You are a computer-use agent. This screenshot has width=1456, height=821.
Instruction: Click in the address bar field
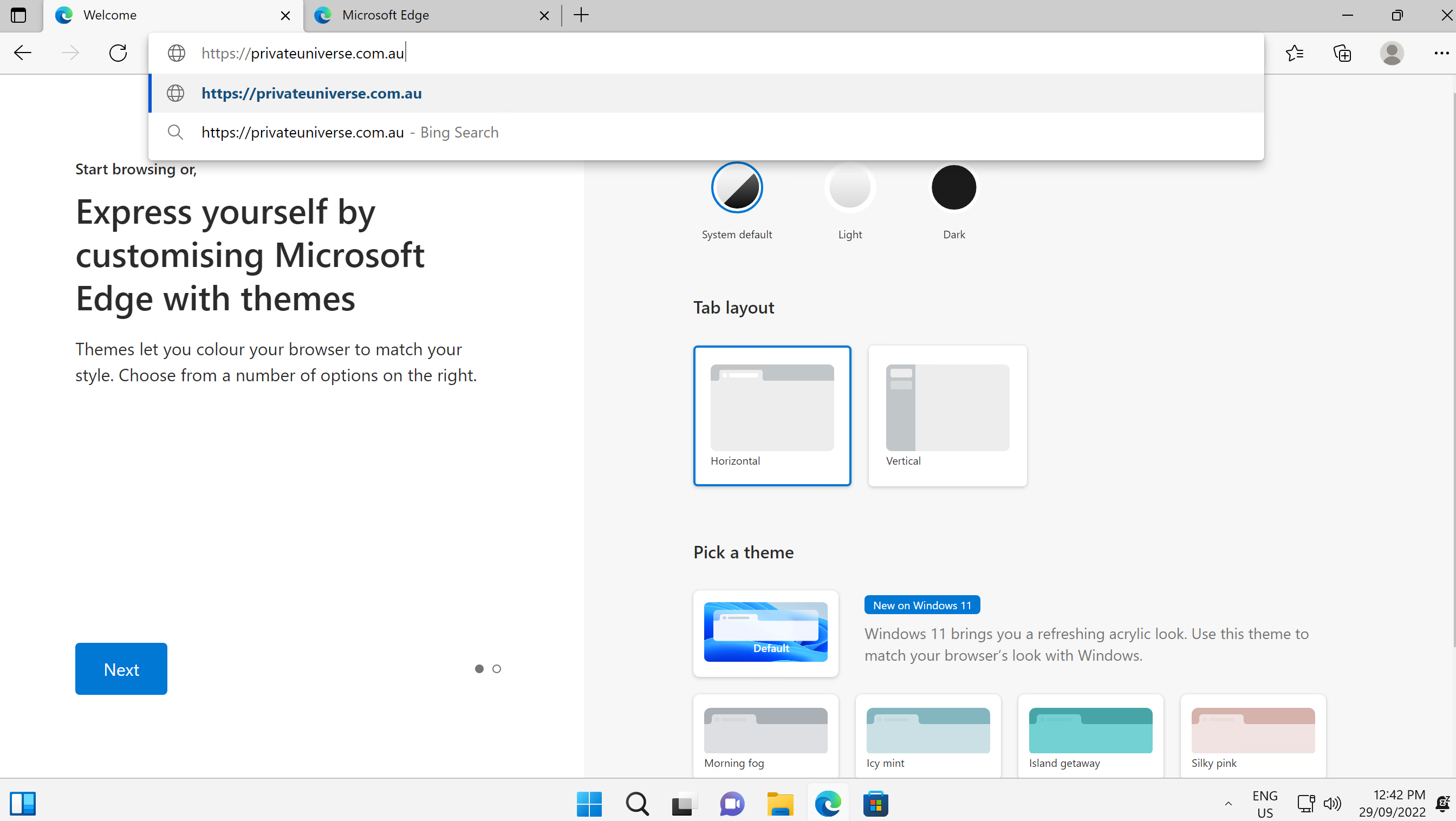click(678, 53)
